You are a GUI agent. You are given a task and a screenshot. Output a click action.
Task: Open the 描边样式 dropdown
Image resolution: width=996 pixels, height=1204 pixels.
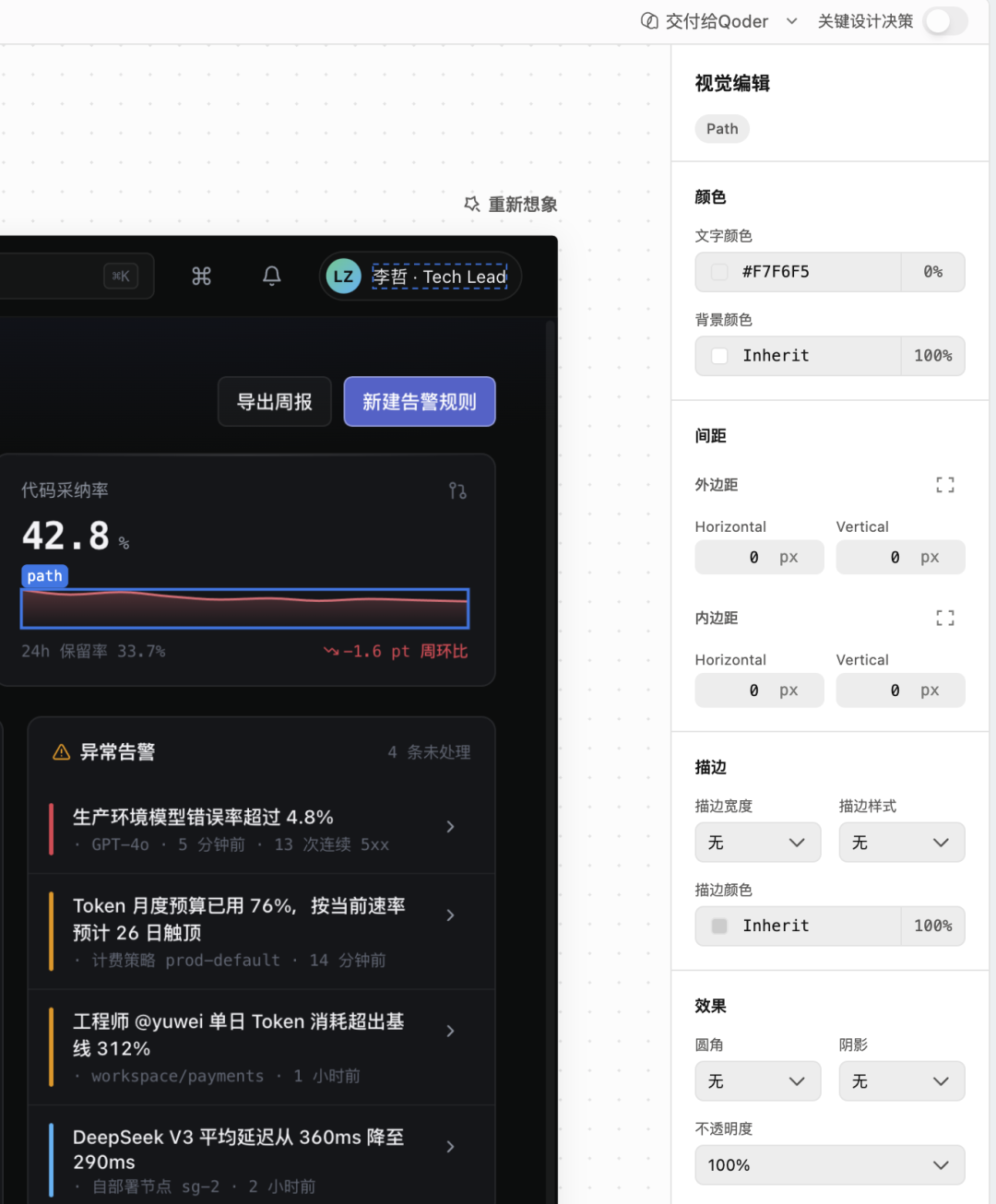pyautogui.click(x=902, y=843)
